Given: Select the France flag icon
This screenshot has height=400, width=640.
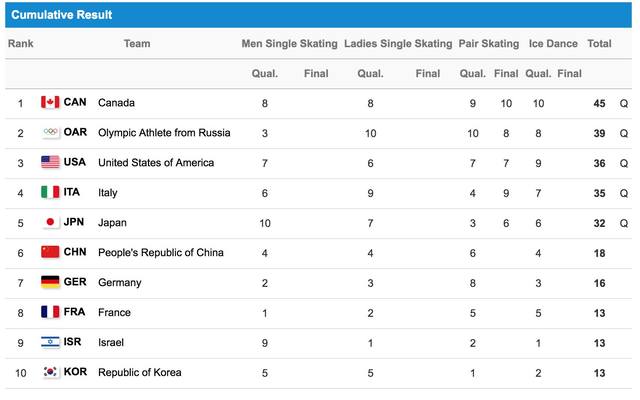Looking at the screenshot, I should 50,312.
